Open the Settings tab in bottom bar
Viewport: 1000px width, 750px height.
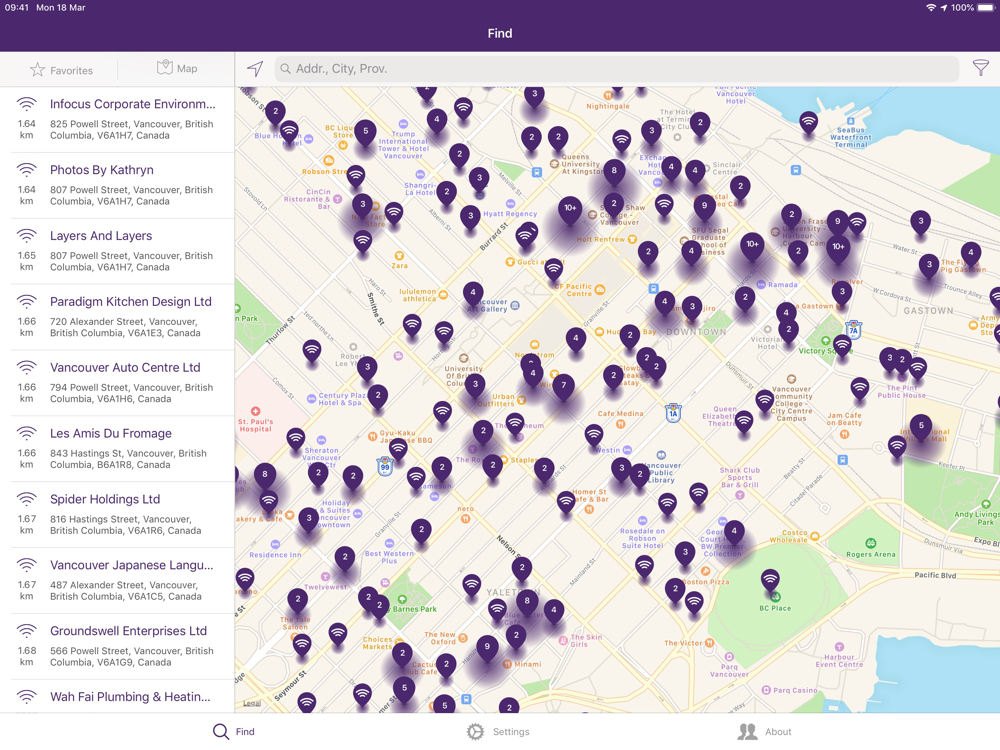coord(498,732)
